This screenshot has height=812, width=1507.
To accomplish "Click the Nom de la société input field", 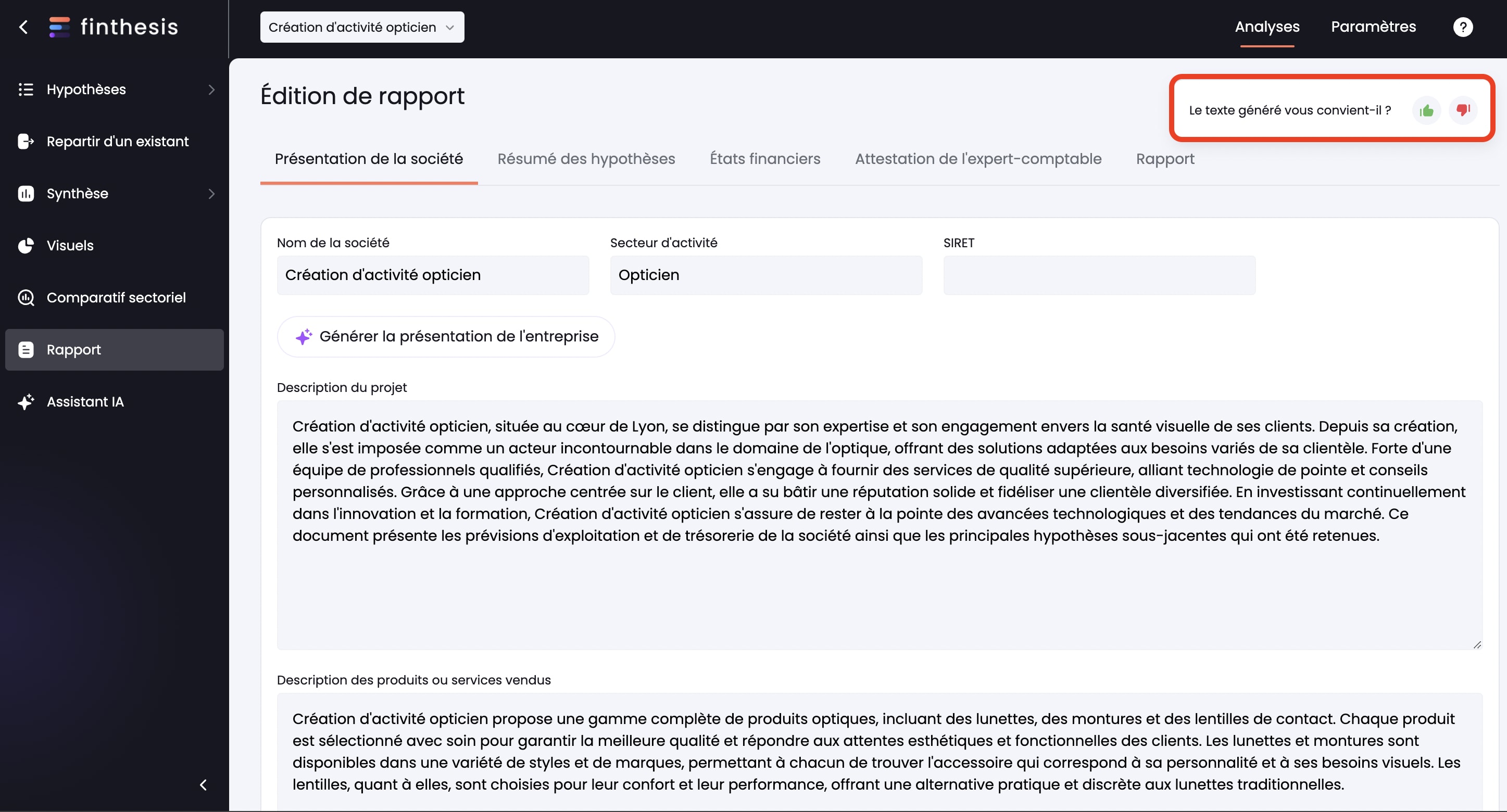I will coord(433,275).
